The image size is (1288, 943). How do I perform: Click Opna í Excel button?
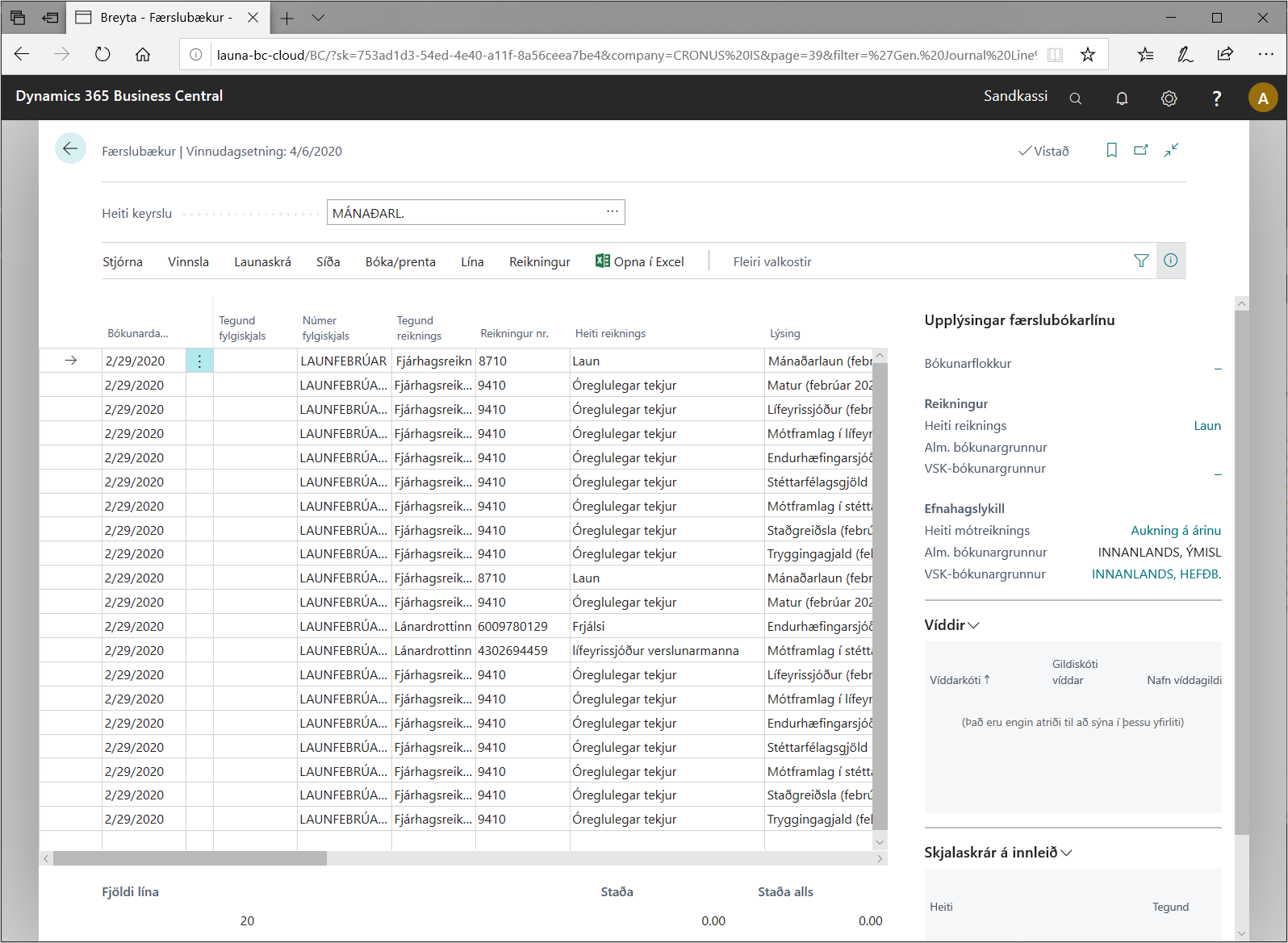click(x=639, y=262)
